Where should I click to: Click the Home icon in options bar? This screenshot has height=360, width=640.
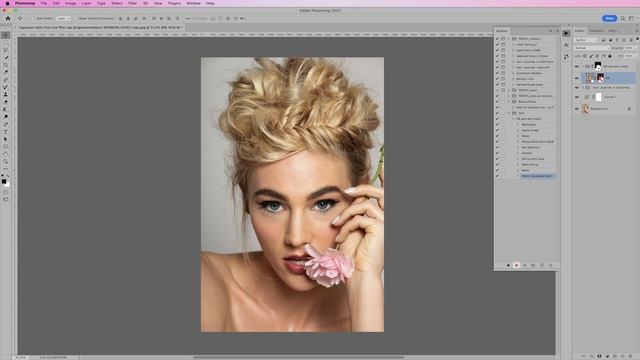[x=8, y=18]
